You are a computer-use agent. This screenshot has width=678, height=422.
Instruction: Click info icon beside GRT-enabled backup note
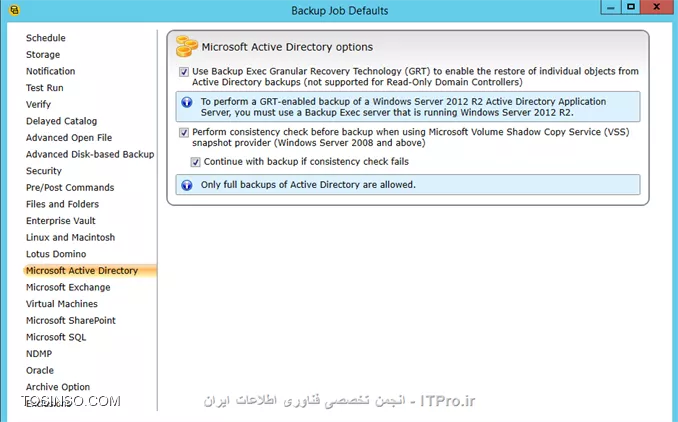(187, 102)
